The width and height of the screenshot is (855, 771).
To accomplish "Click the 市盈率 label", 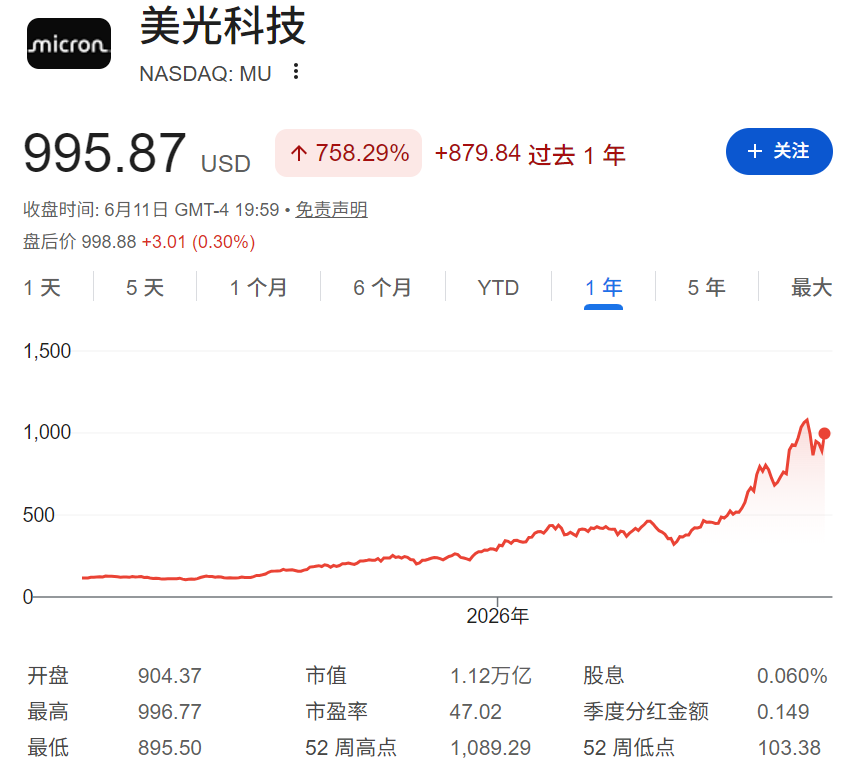I will point(336,712).
